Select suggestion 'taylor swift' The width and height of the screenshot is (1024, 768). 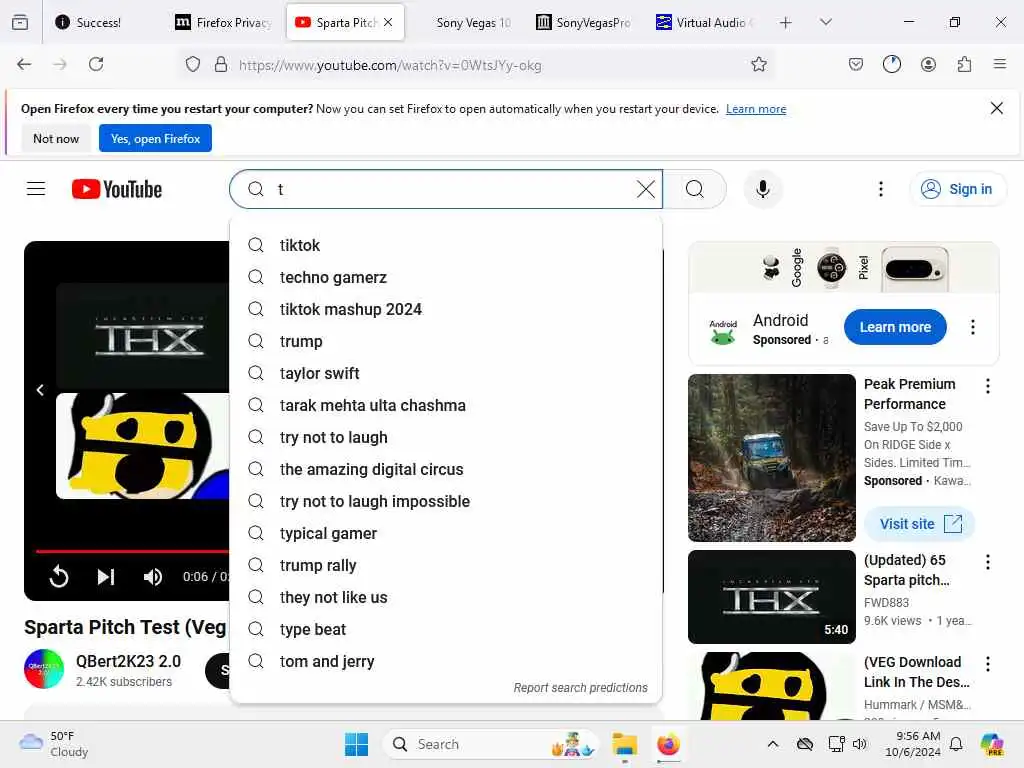446,374
